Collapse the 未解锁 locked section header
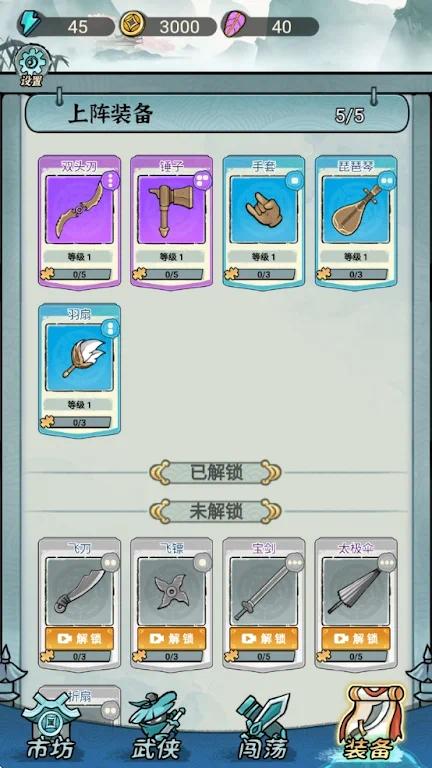This screenshot has width=432, height=768. pyautogui.click(x=216, y=511)
